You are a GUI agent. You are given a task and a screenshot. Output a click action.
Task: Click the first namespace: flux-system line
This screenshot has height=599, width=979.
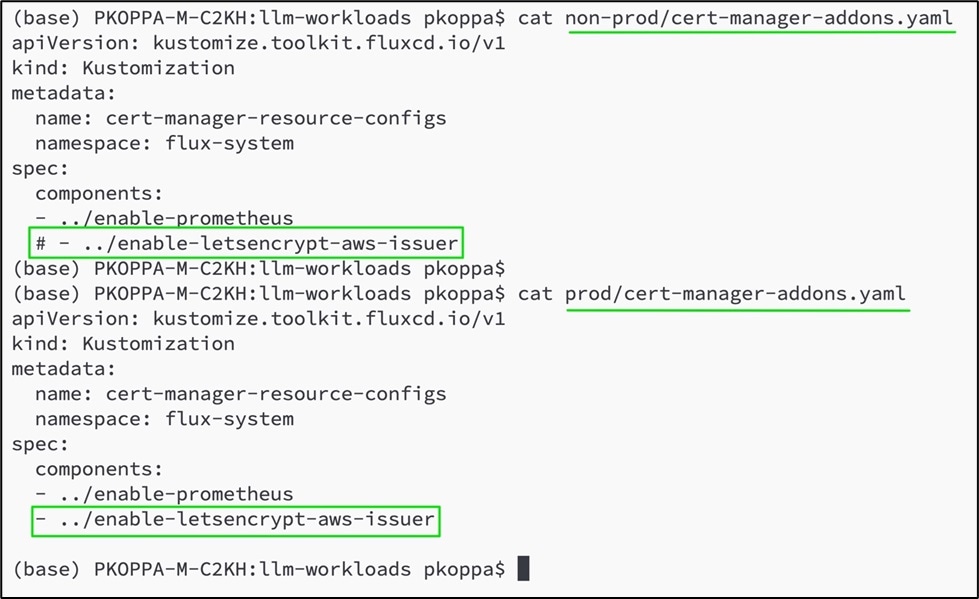[x=164, y=143]
